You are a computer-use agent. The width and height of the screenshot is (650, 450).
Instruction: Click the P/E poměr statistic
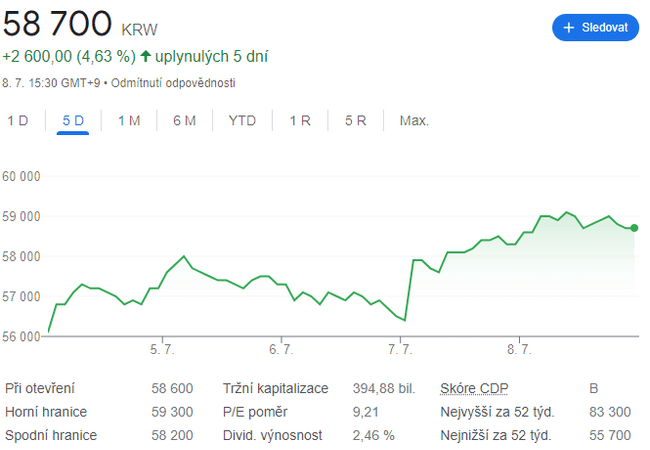pyautogui.click(x=254, y=412)
